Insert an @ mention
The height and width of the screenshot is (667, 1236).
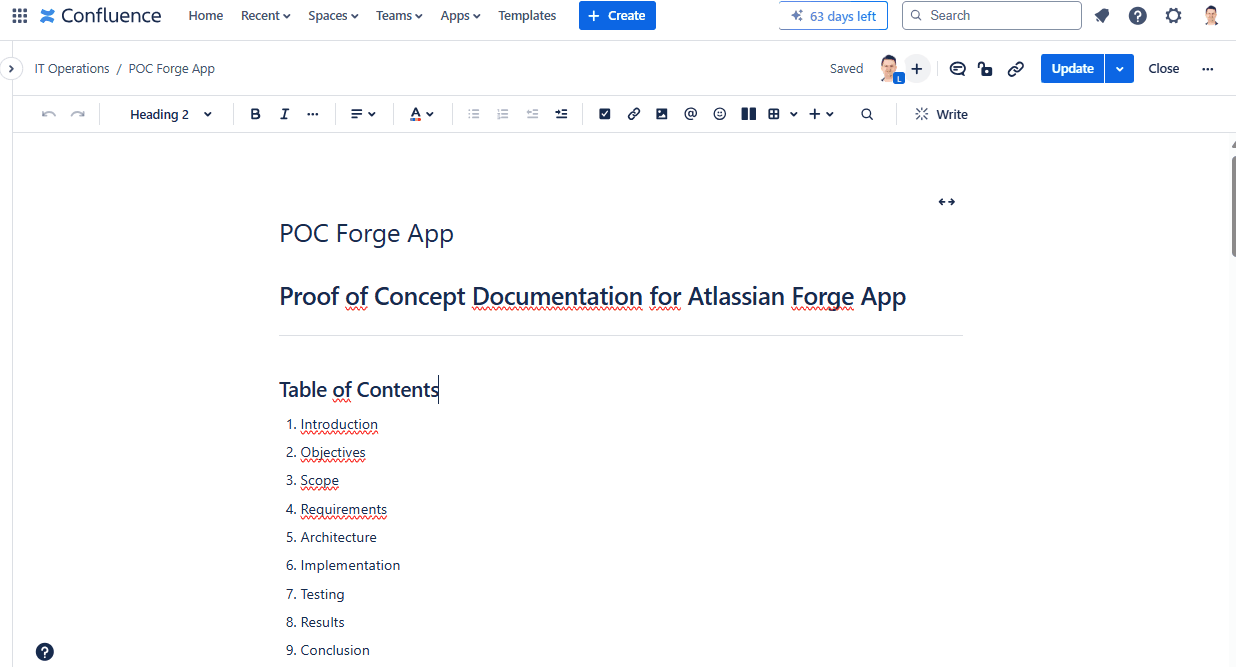click(x=690, y=114)
